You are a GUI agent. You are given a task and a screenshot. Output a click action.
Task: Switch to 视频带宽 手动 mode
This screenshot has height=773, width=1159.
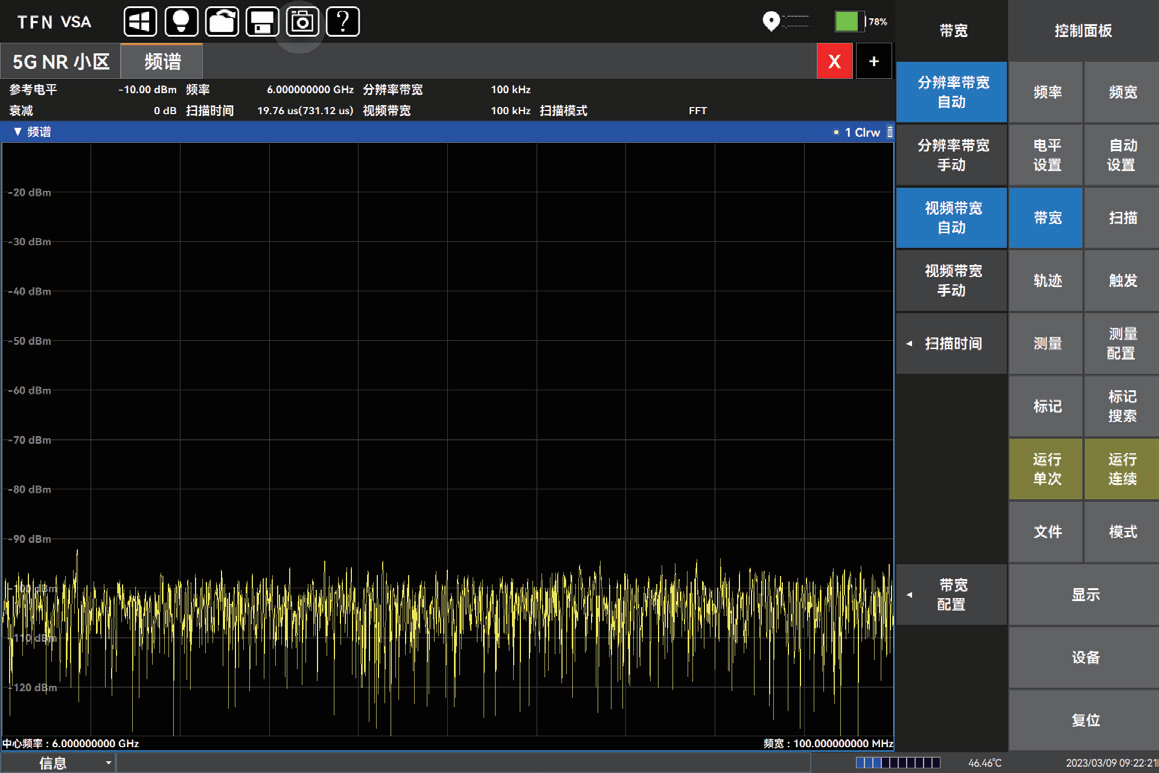coord(952,280)
